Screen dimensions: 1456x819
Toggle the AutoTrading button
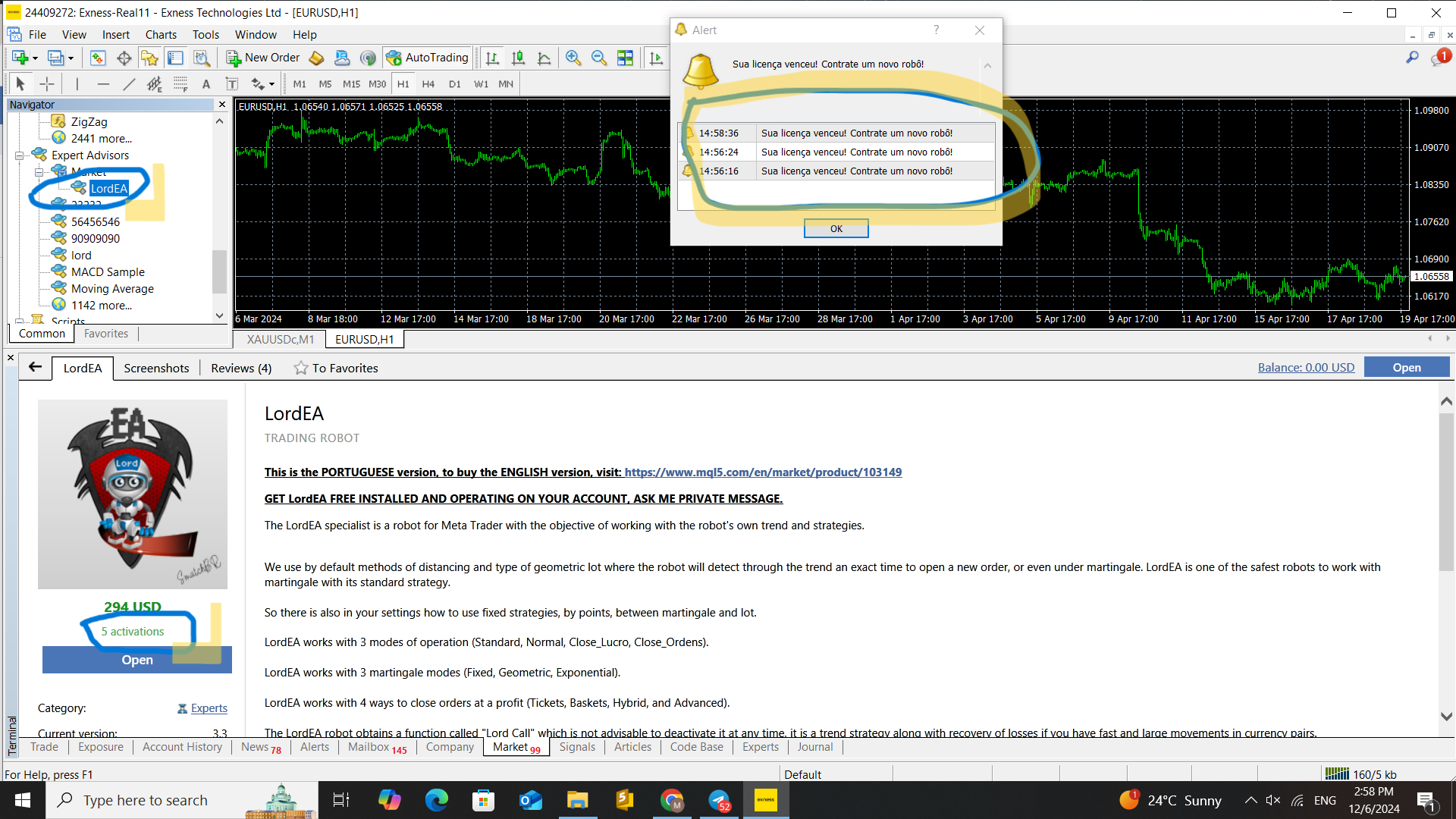coord(428,58)
